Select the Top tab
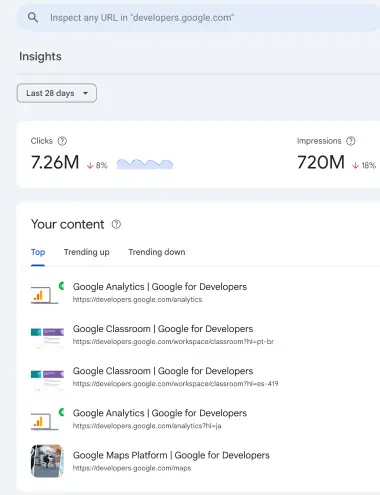This screenshot has height=495, width=380. click(38, 252)
